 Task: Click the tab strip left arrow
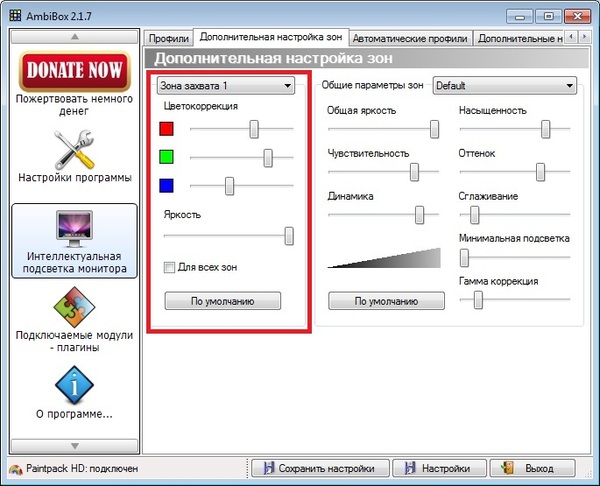pos(571,37)
